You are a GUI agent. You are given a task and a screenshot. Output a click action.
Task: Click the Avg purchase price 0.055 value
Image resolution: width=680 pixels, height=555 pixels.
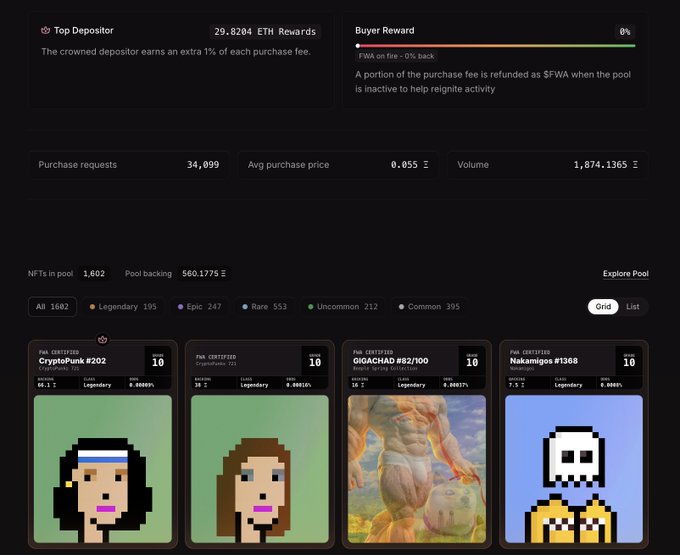pyautogui.click(x=409, y=165)
